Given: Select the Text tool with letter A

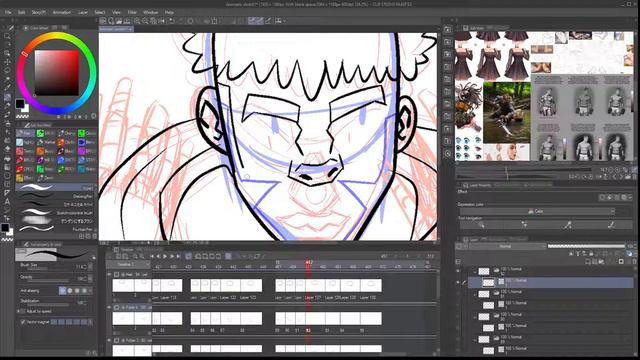Looking at the screenshot, I should 7,202.
